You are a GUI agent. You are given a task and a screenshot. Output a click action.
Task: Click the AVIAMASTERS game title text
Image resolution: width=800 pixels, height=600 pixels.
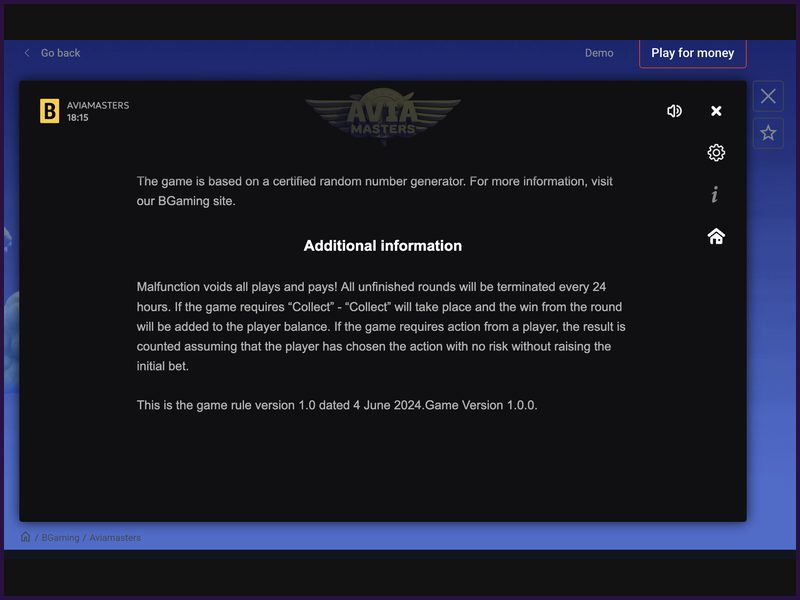[x=98, y=105]
